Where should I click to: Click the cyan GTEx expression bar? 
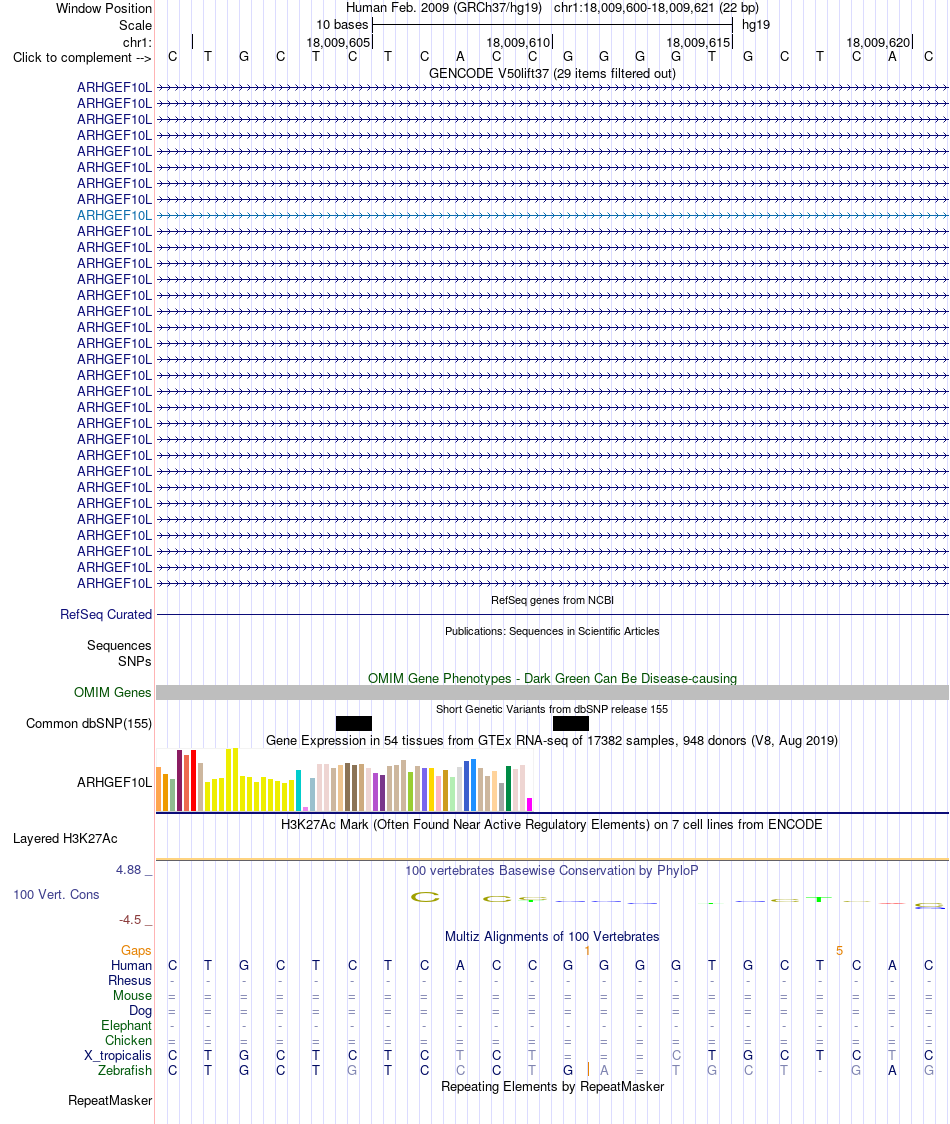pyautogui.click(x=298, y=791)
